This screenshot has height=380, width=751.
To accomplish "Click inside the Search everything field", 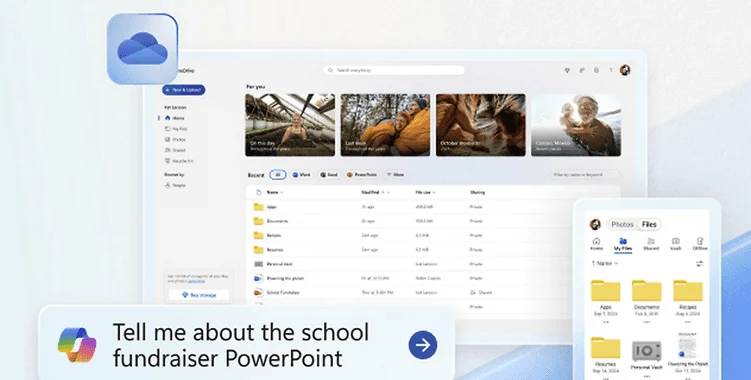I will click(394, 70).
